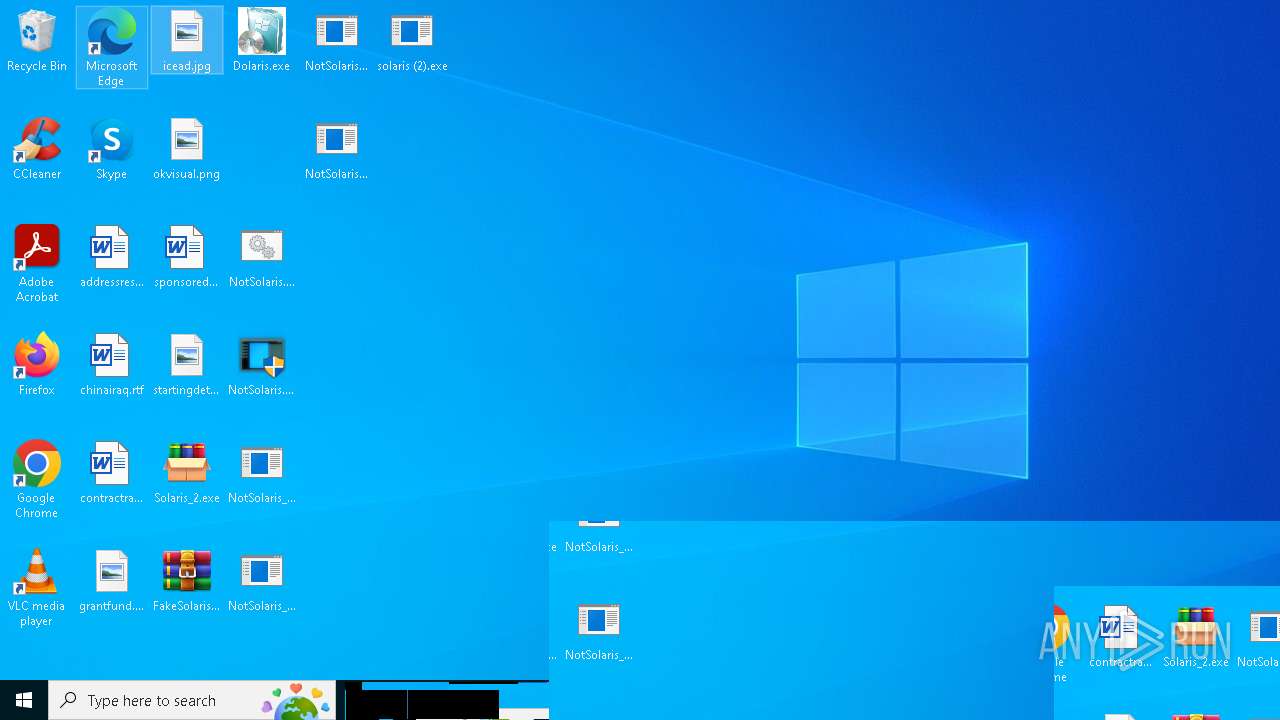Open the Firefox desktop shortcut
1280x720 pixels.
click(37, 366)
